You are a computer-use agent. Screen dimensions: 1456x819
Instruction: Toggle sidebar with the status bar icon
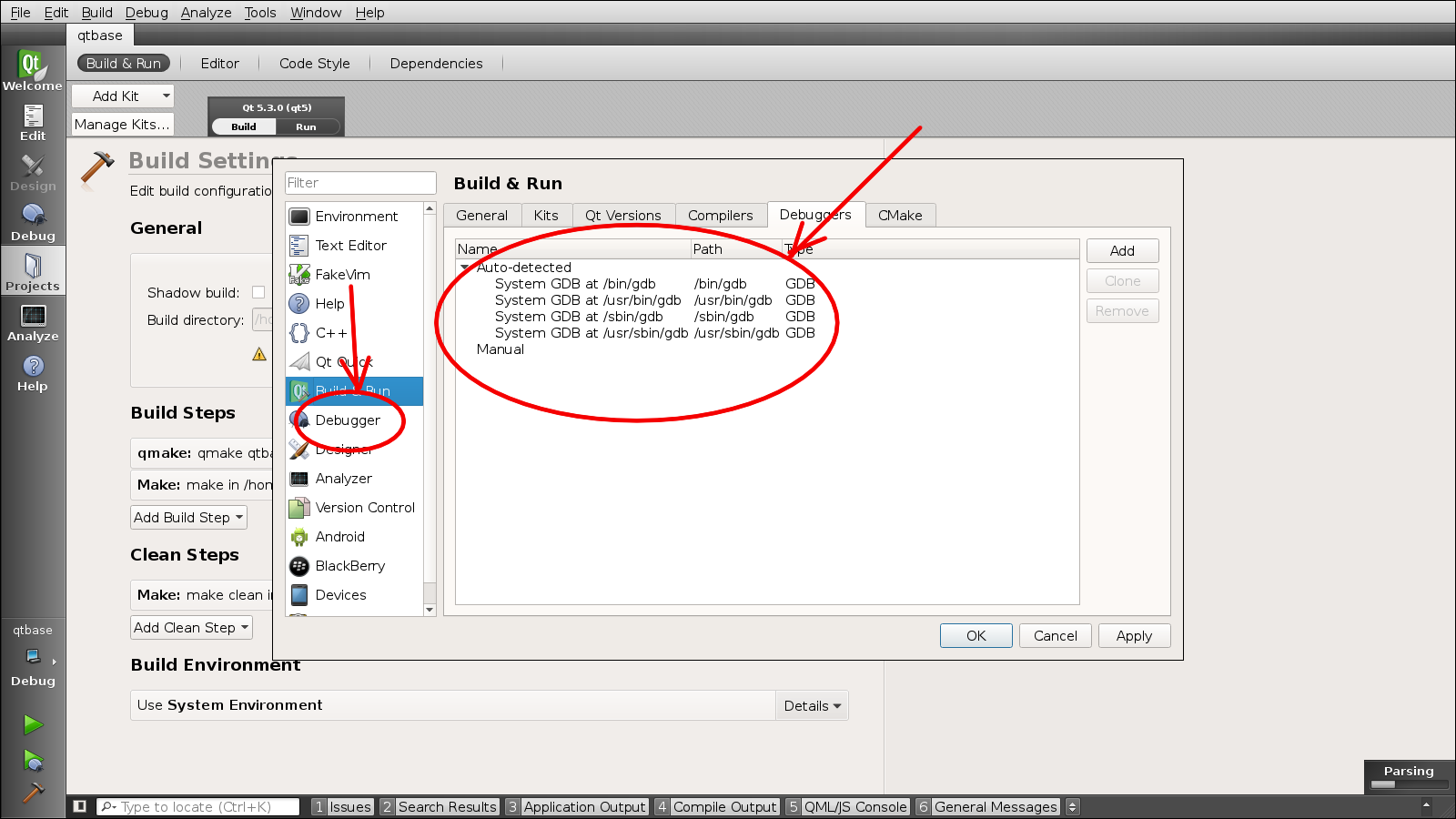point(80,806)
